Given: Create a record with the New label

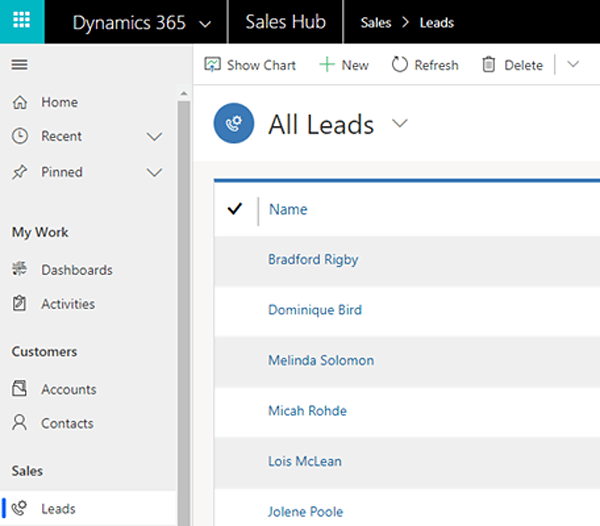Looking at the screenshot, I should [x=355, y=65].
